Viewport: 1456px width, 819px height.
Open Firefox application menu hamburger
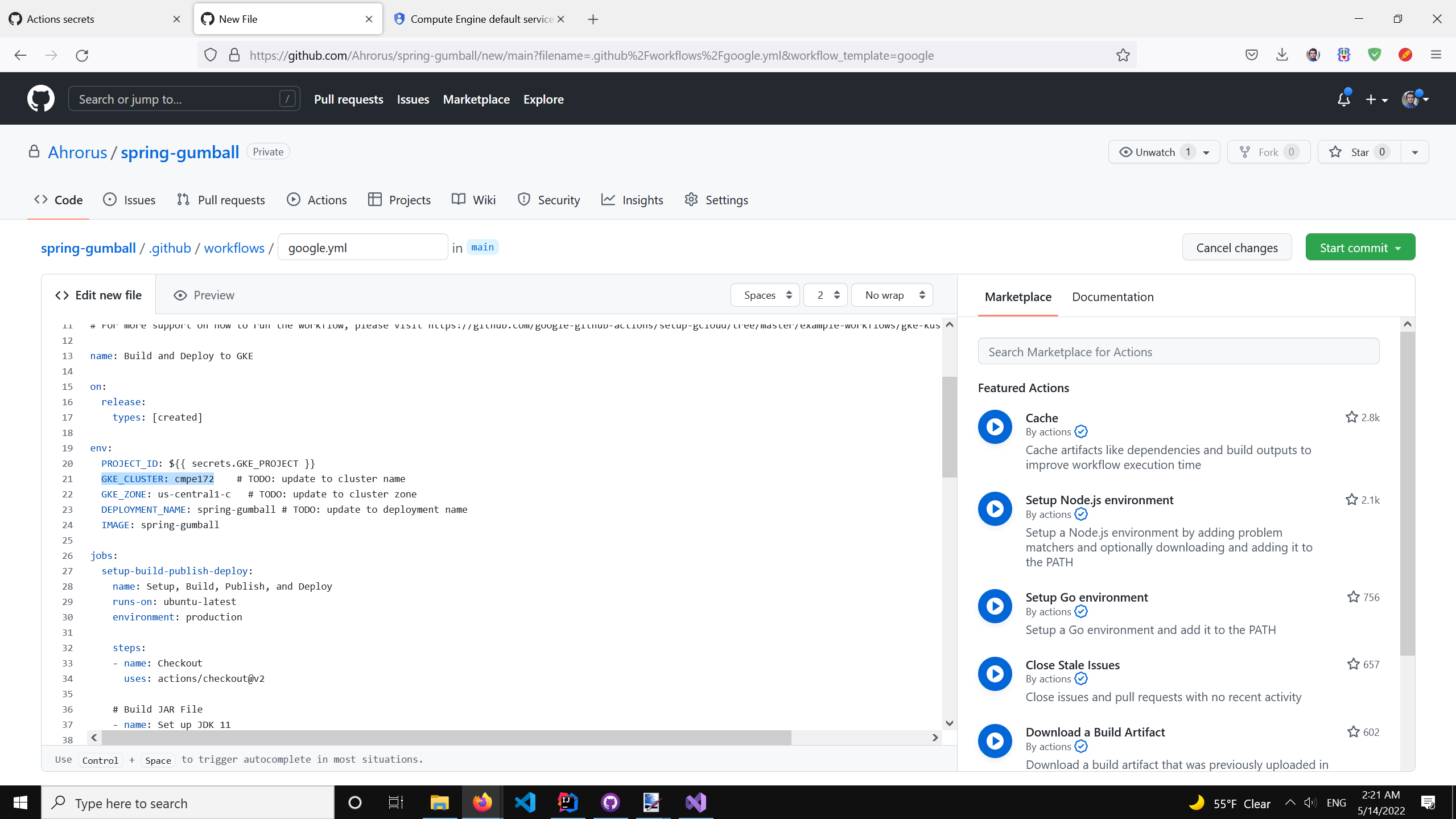pos(1436,55)
